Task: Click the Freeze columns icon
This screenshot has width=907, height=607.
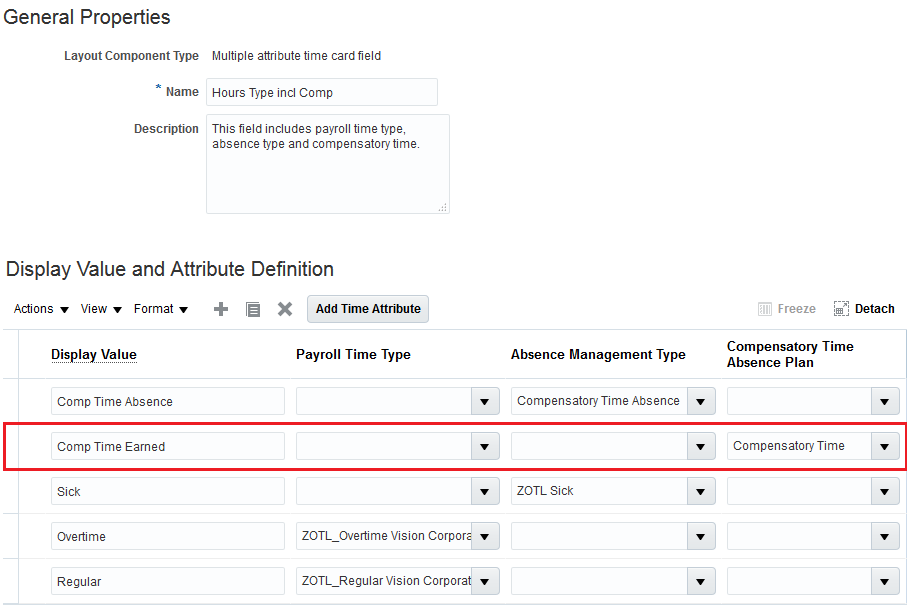Action: [x=765, y=309]
